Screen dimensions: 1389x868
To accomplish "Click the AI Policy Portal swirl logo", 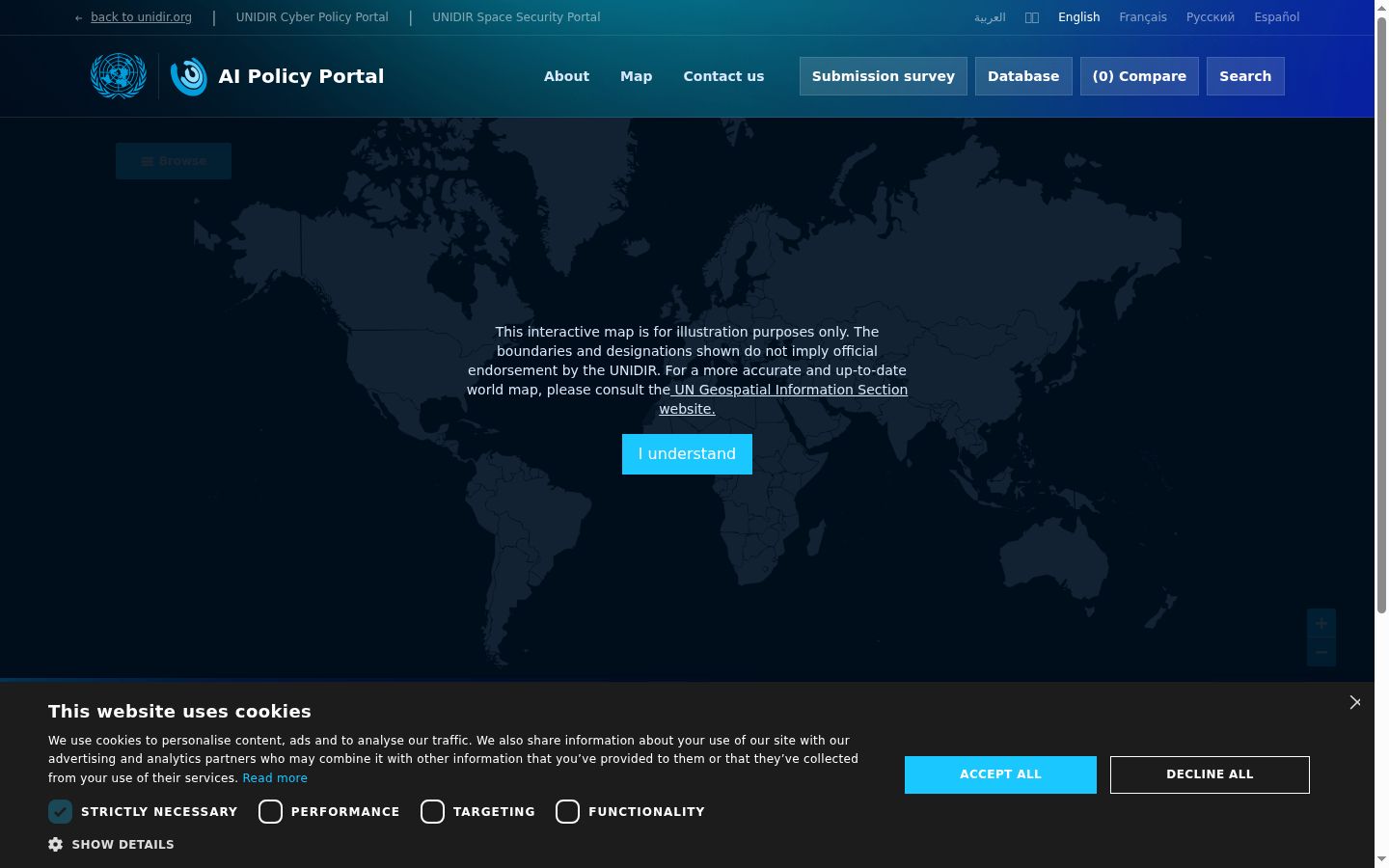I will pos(189,76).
